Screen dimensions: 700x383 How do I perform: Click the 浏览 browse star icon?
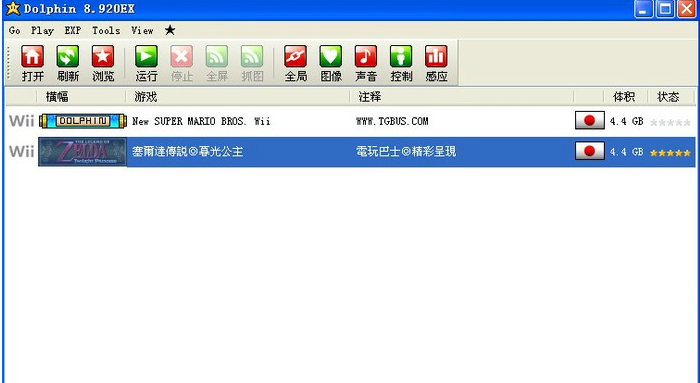click(103, 57)
